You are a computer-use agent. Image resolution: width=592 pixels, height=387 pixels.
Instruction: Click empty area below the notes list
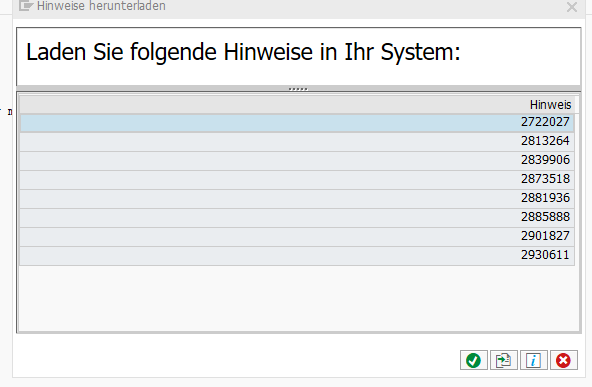(298, 298)
